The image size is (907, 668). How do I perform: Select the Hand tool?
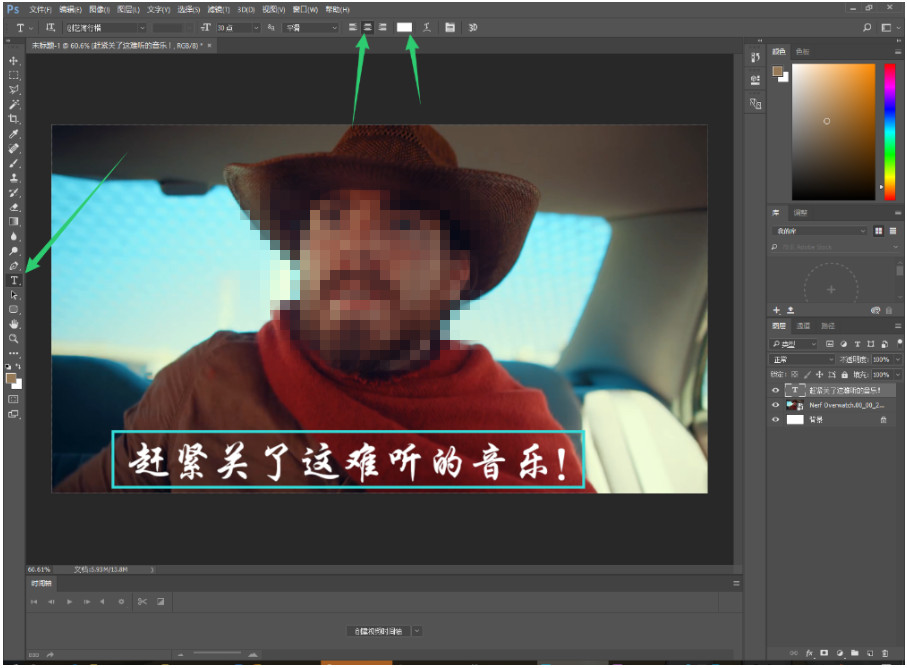(x=14, y=322)
